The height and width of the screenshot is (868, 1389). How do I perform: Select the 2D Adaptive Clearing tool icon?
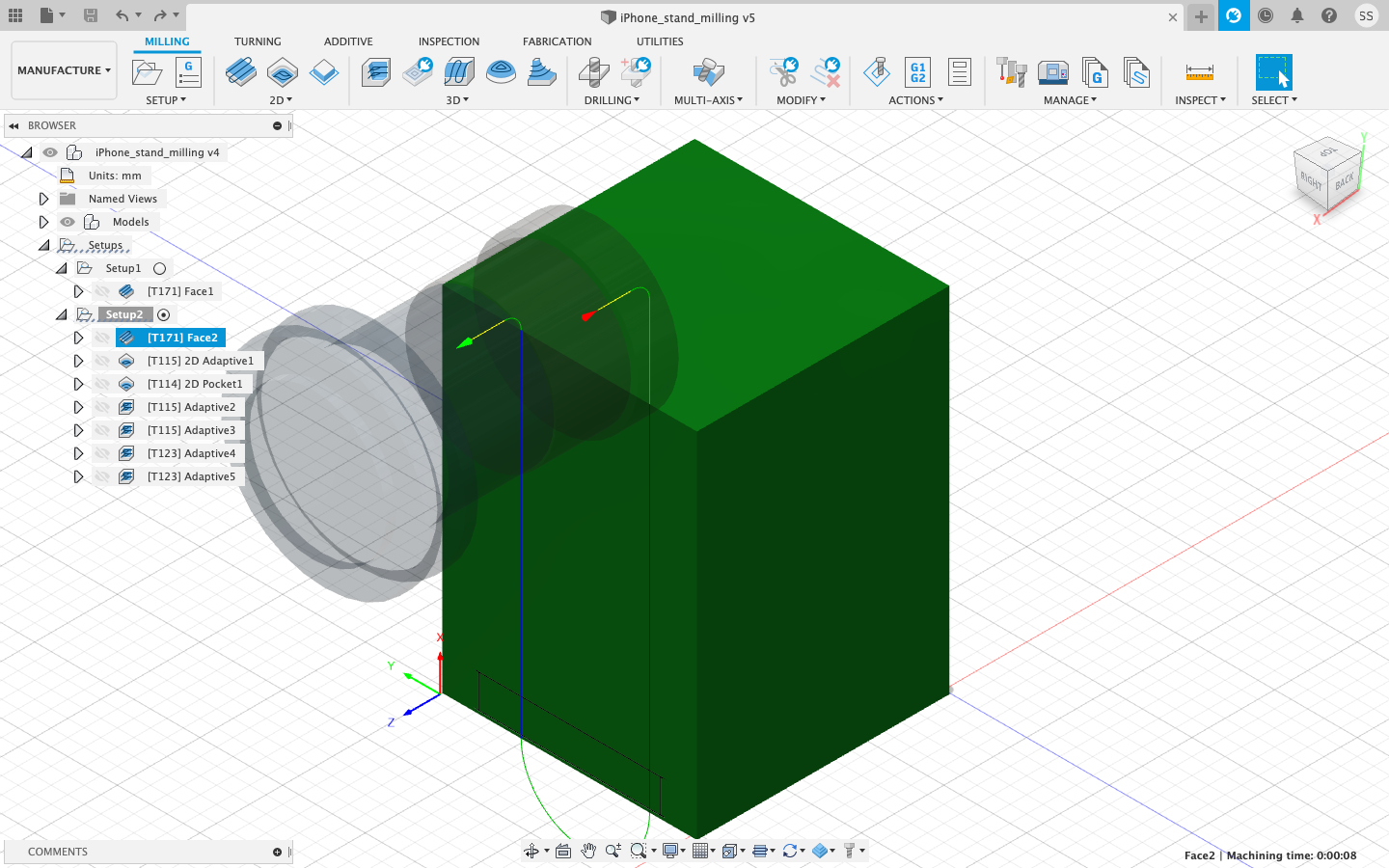[x=283, y=72]
